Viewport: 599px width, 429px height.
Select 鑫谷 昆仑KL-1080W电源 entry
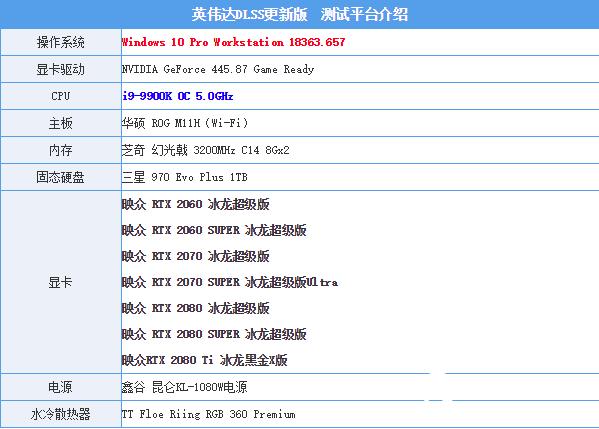click(x=184, y=387)
